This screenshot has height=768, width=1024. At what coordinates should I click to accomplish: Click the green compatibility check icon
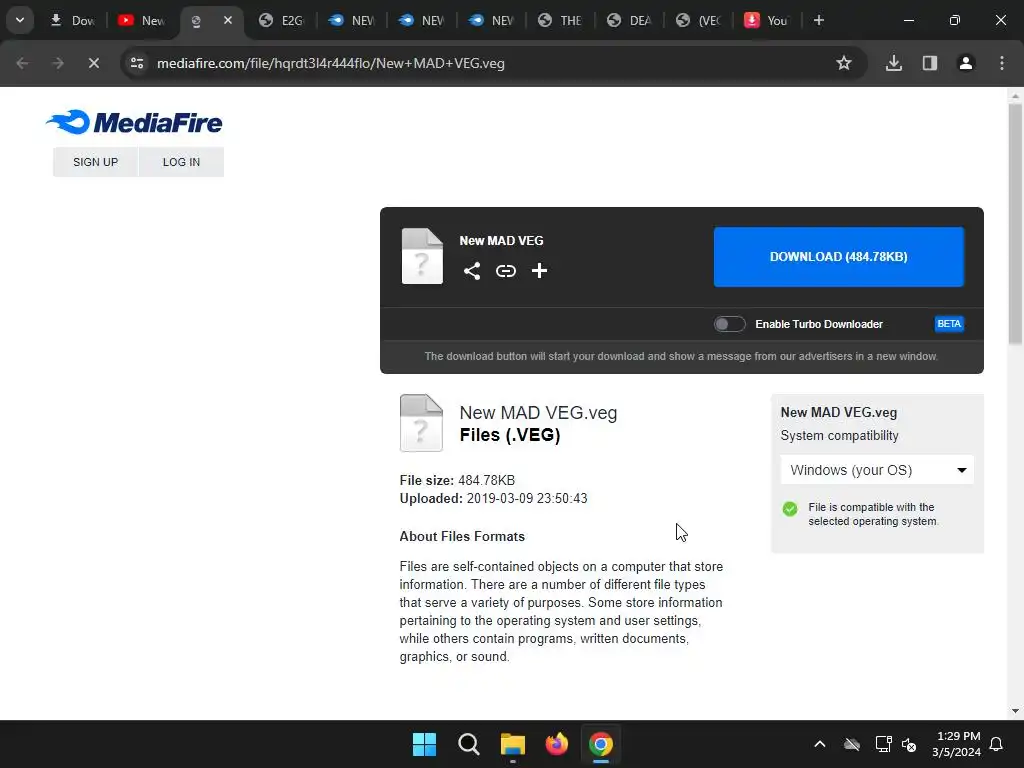tap(790, 509)
